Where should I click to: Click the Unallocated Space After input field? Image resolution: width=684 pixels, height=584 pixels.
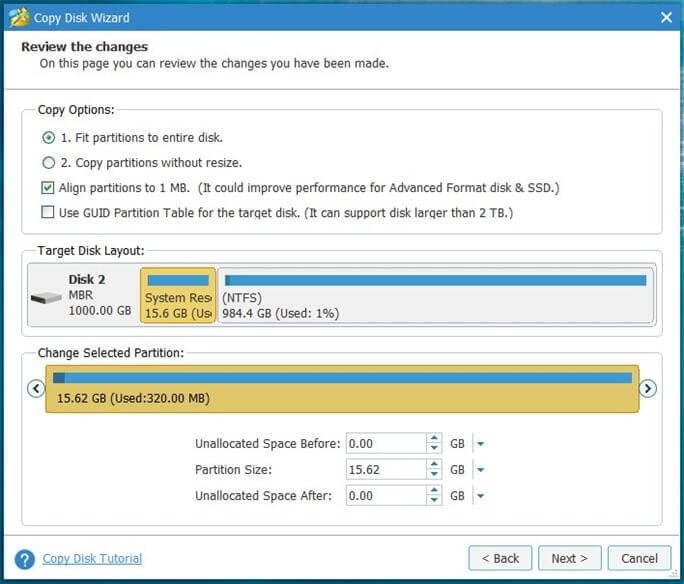pyautogui.click(x=386, y=496)
